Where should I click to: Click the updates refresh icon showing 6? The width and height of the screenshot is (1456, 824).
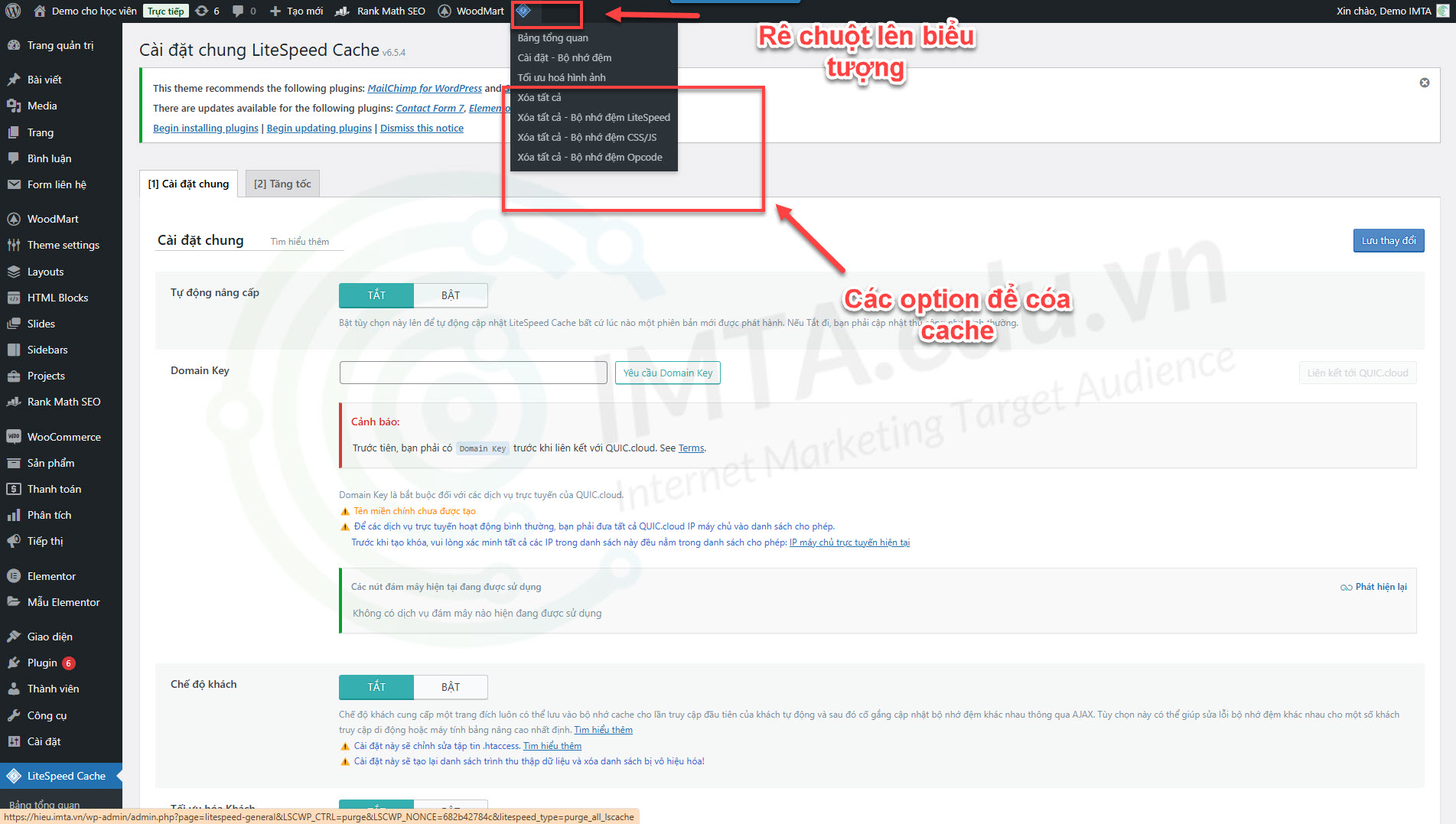[x=202, y=11]
